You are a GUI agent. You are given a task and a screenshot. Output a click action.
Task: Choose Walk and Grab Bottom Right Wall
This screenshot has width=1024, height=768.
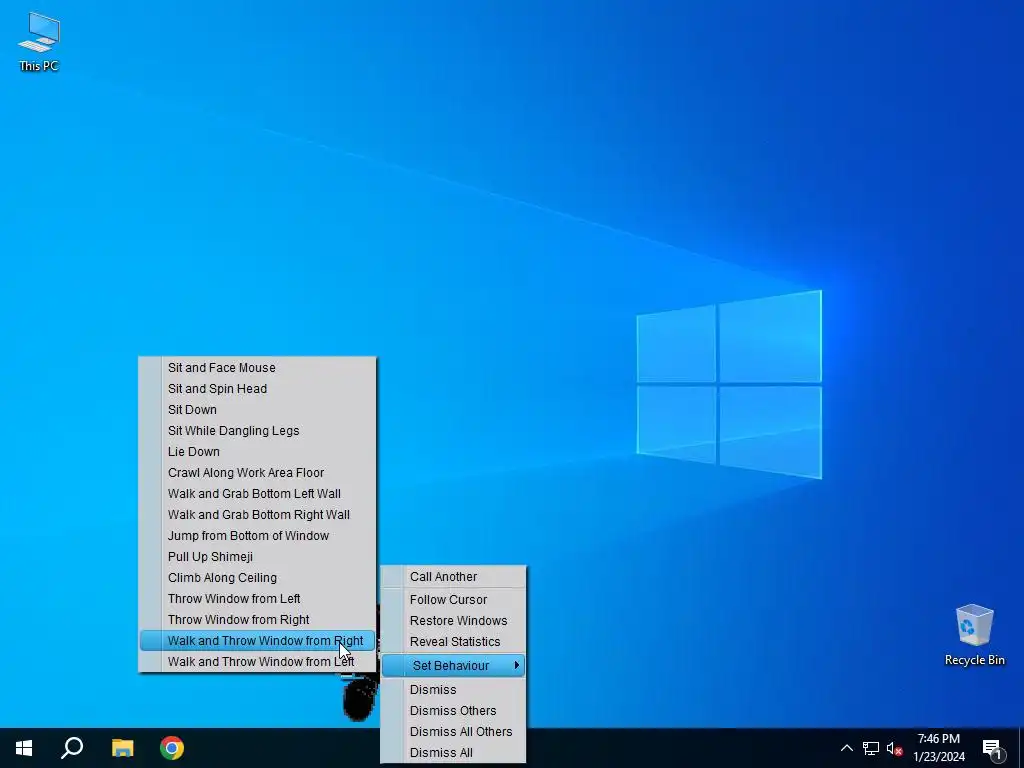pos(257,515)
